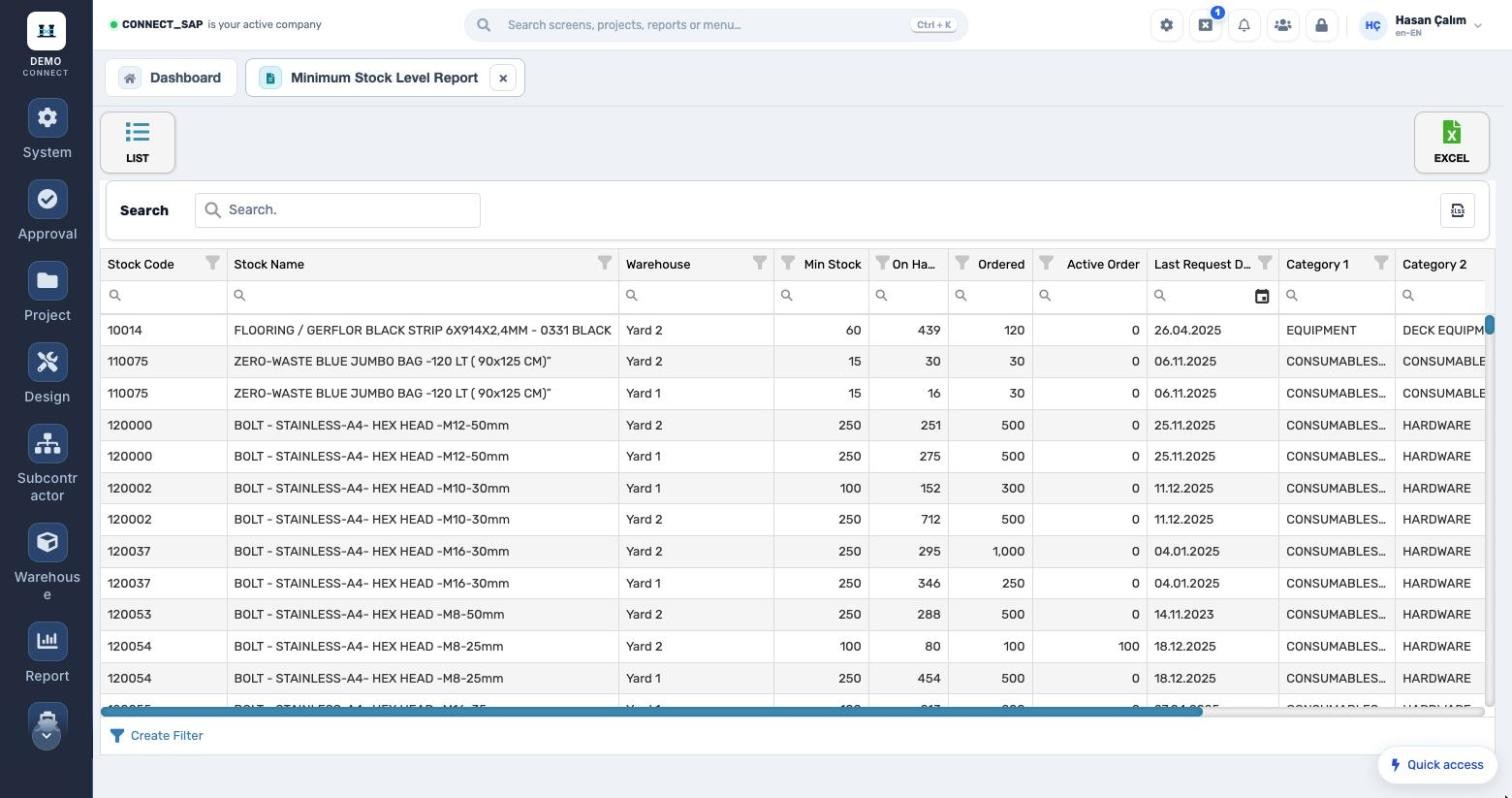Open the Quick access button

pos(1437,765)
